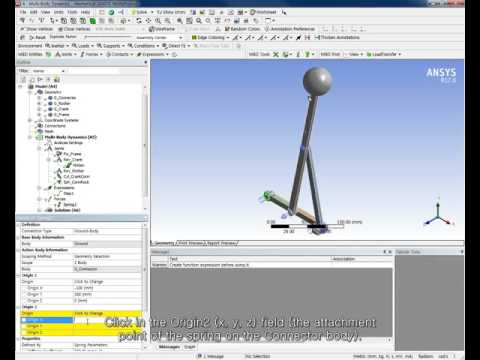
Task: Toggle Thicken Annotations
Action: (337, 37)
